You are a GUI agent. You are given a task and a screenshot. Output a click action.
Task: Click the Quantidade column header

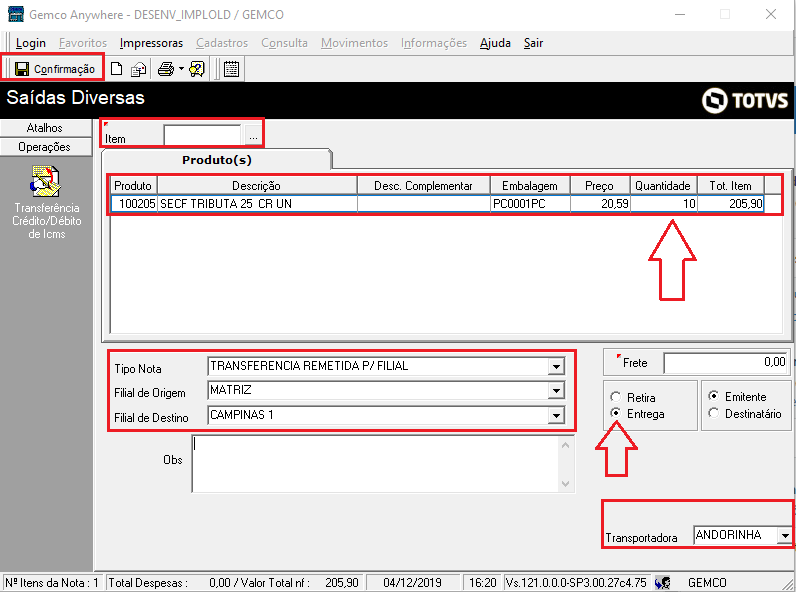(663, 185)
